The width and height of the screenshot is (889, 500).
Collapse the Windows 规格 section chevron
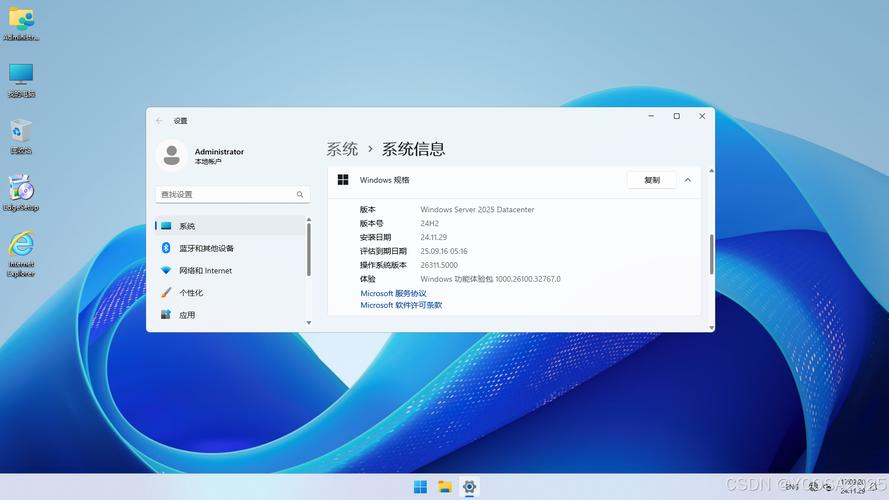coord(688,180)
